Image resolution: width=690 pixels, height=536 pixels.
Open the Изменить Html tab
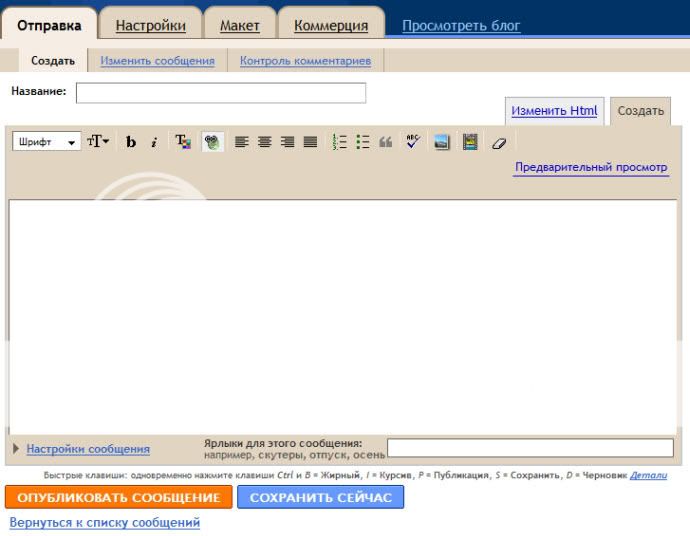[553, 111]
